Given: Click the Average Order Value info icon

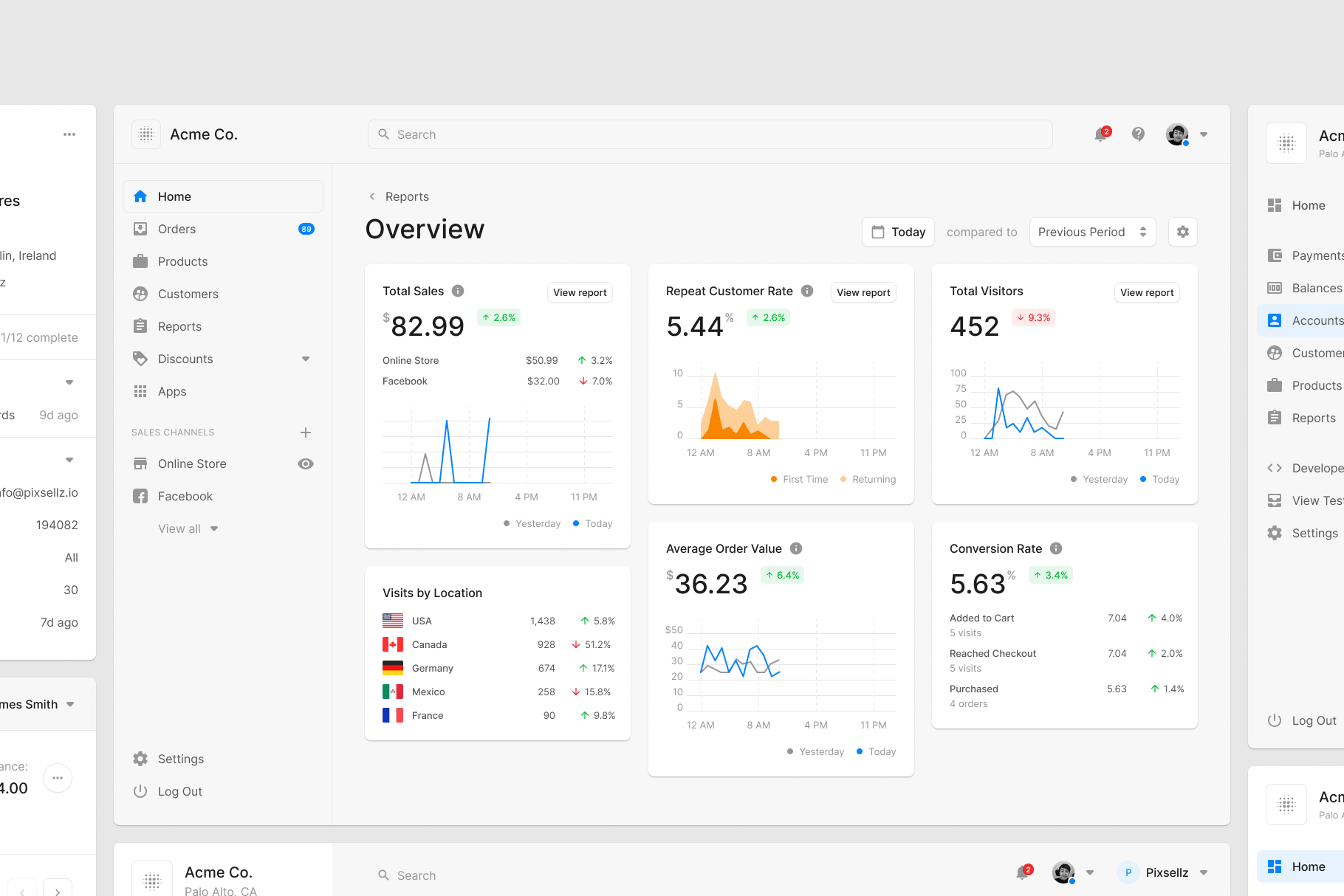Looking at the screenshot, I should (x=796, y=548).
